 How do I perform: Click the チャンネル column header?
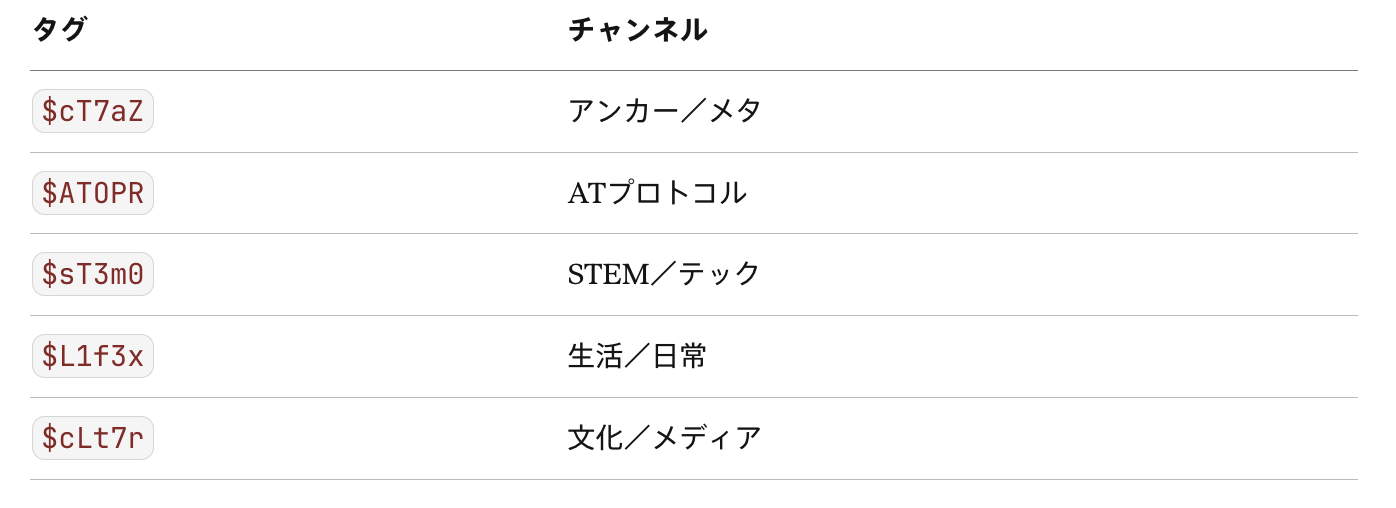637,30
